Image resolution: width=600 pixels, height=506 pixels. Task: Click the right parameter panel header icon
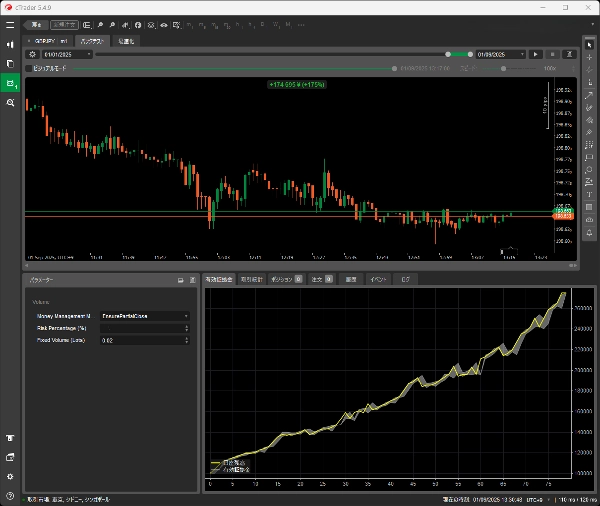pyautogui.click(x=192, y=280)
